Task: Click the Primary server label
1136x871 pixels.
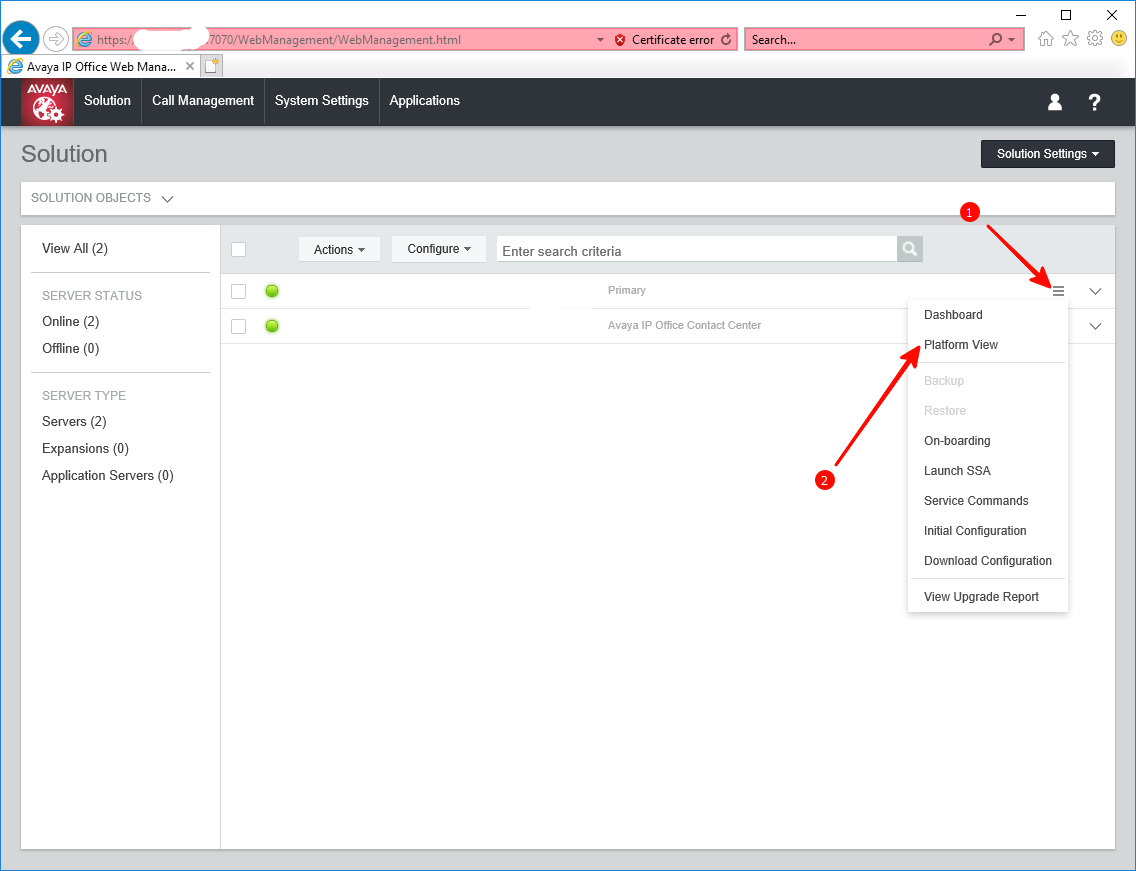Action: 626,291
